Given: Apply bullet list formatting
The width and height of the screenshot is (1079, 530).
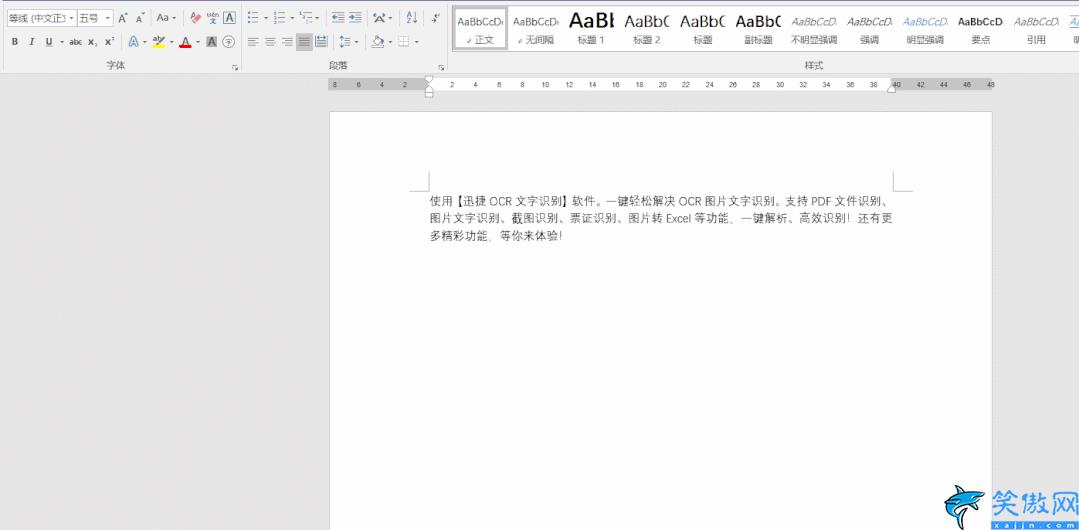Looking at the screenshot, I should (253, 18).
